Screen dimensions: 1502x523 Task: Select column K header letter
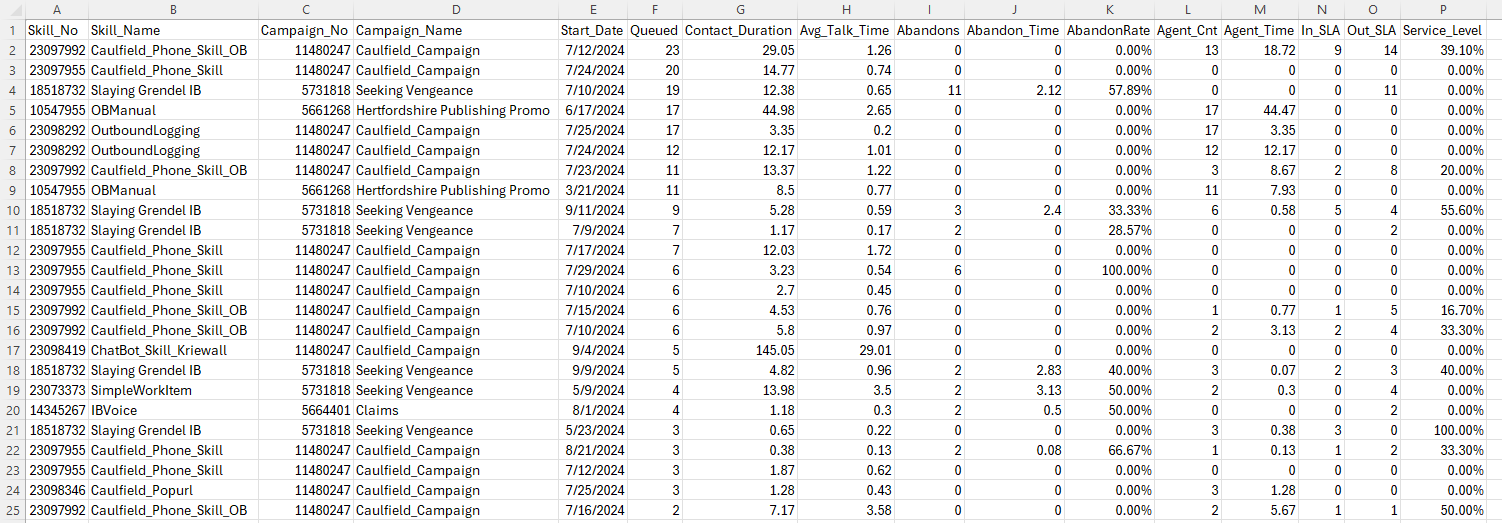point(1109,9)
